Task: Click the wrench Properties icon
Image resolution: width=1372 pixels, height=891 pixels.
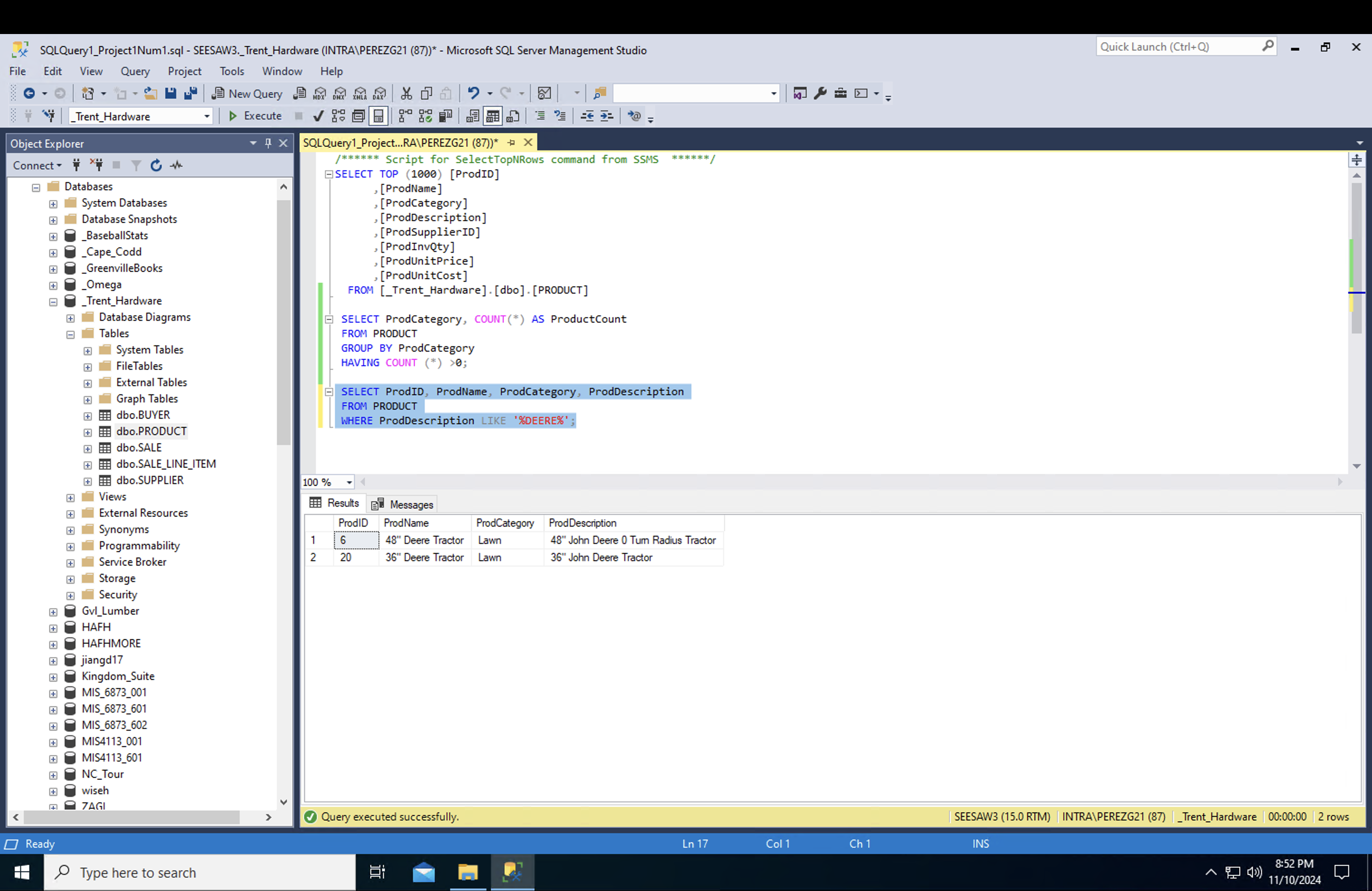Action: click(820, 93)
